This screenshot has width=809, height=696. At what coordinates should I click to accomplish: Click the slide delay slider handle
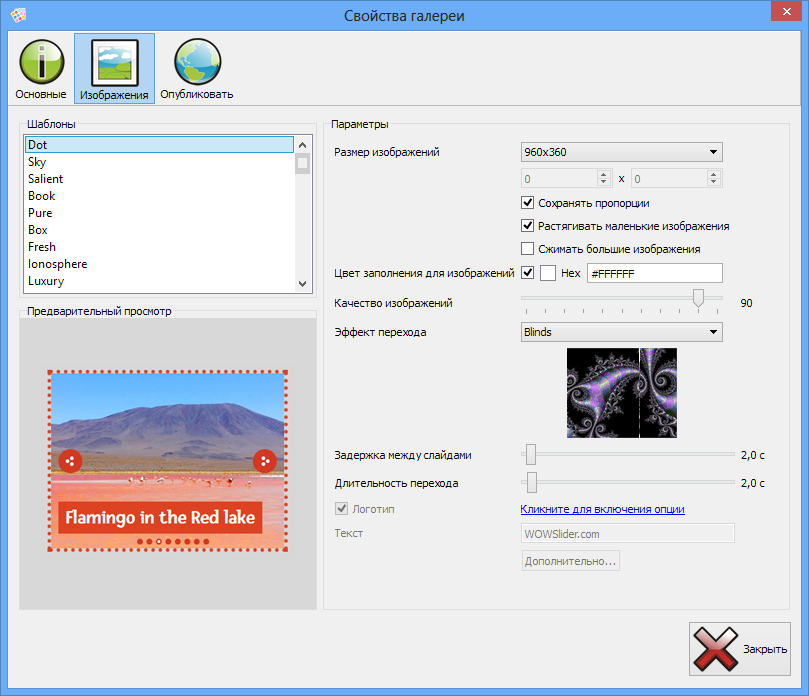click(531, 455)
